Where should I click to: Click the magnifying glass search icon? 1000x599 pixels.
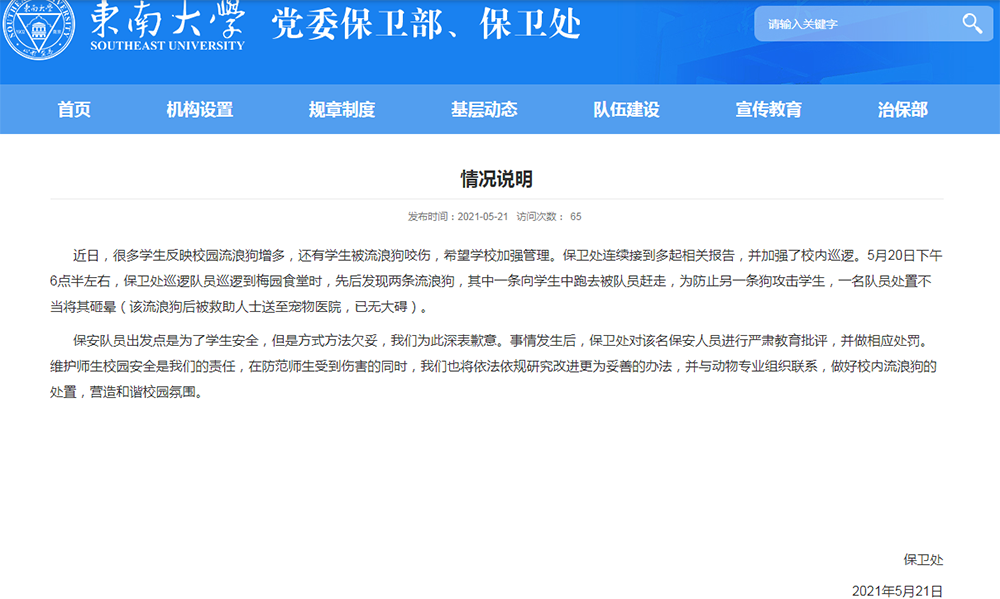click(972, 24)
